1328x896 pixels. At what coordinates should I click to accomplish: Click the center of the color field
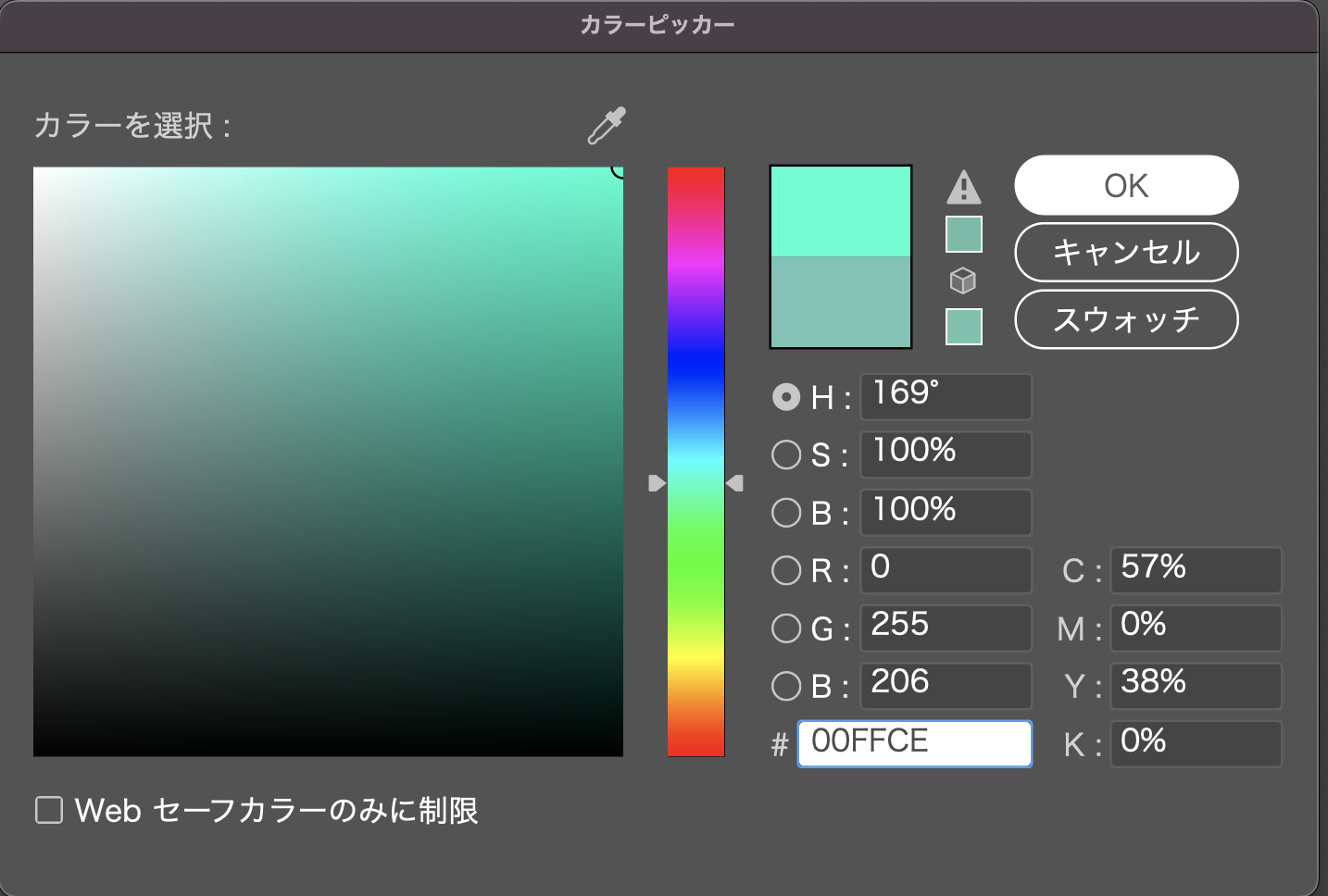click(328, 461)
